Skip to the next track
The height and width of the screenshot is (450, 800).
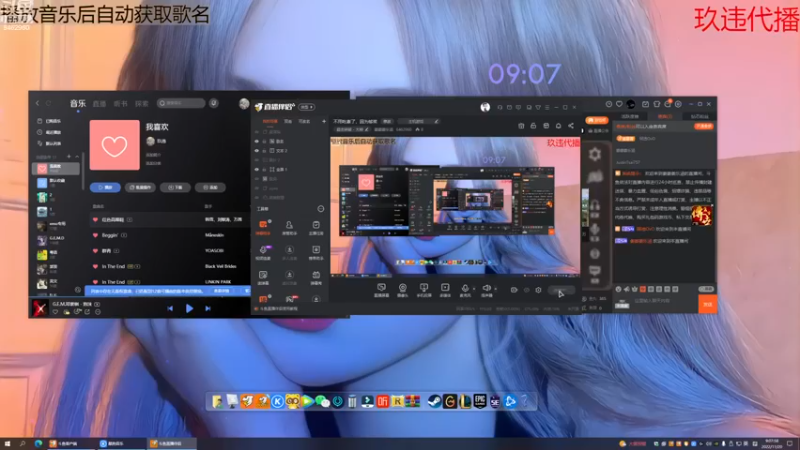click(x=208, y=308)
